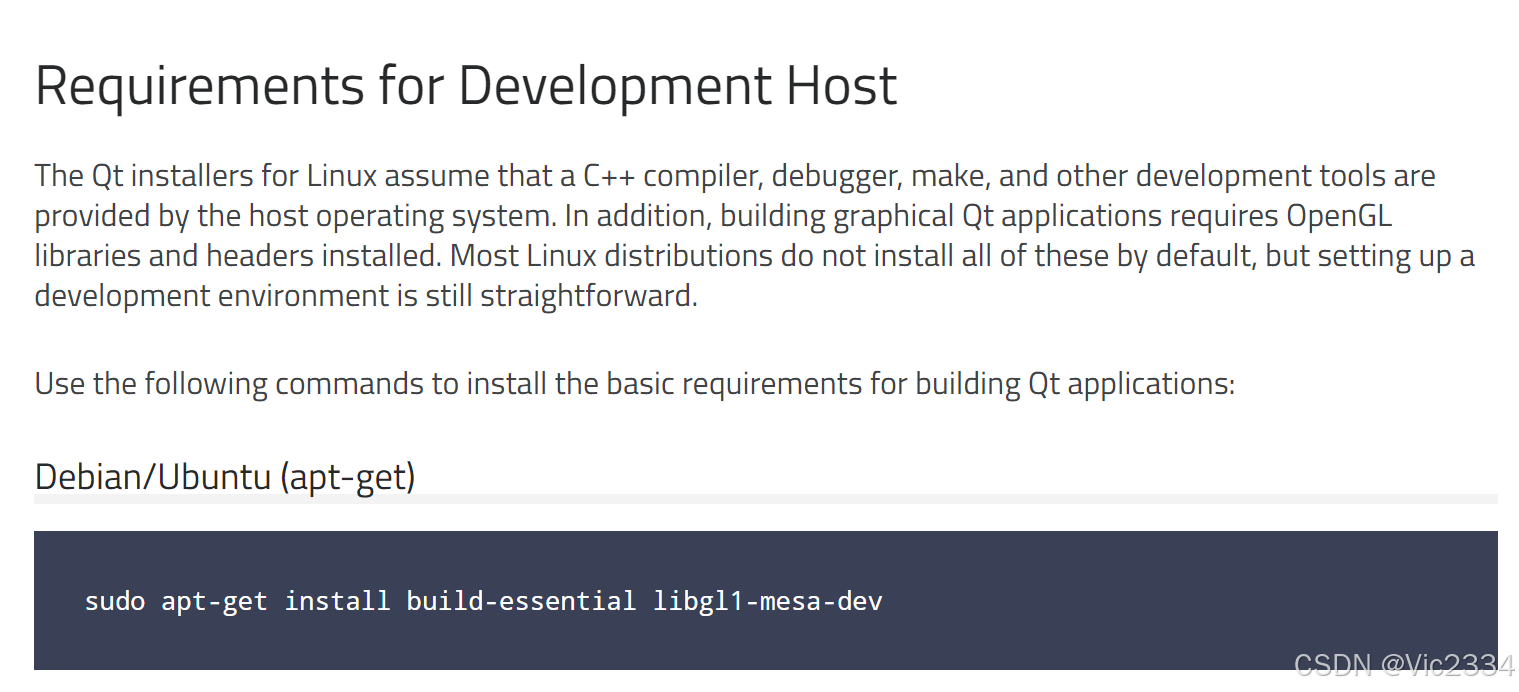Click the line starting 'libraries and headers installed'
Image resolution: width=1519 pixels, height=692 pixels.
click(x=755, y=256)
